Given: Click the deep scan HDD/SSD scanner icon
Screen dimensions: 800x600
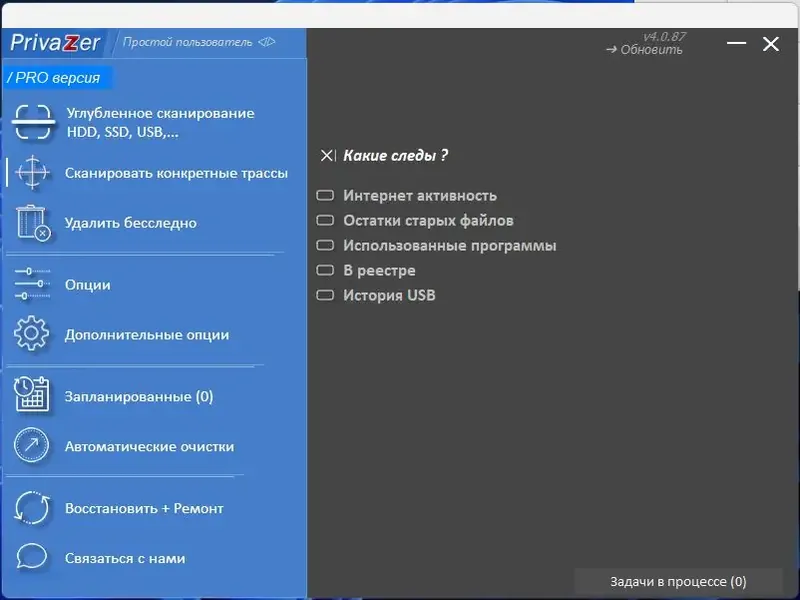Looking at the screenshot, I should pyautogui.click(x=33, y=122).
